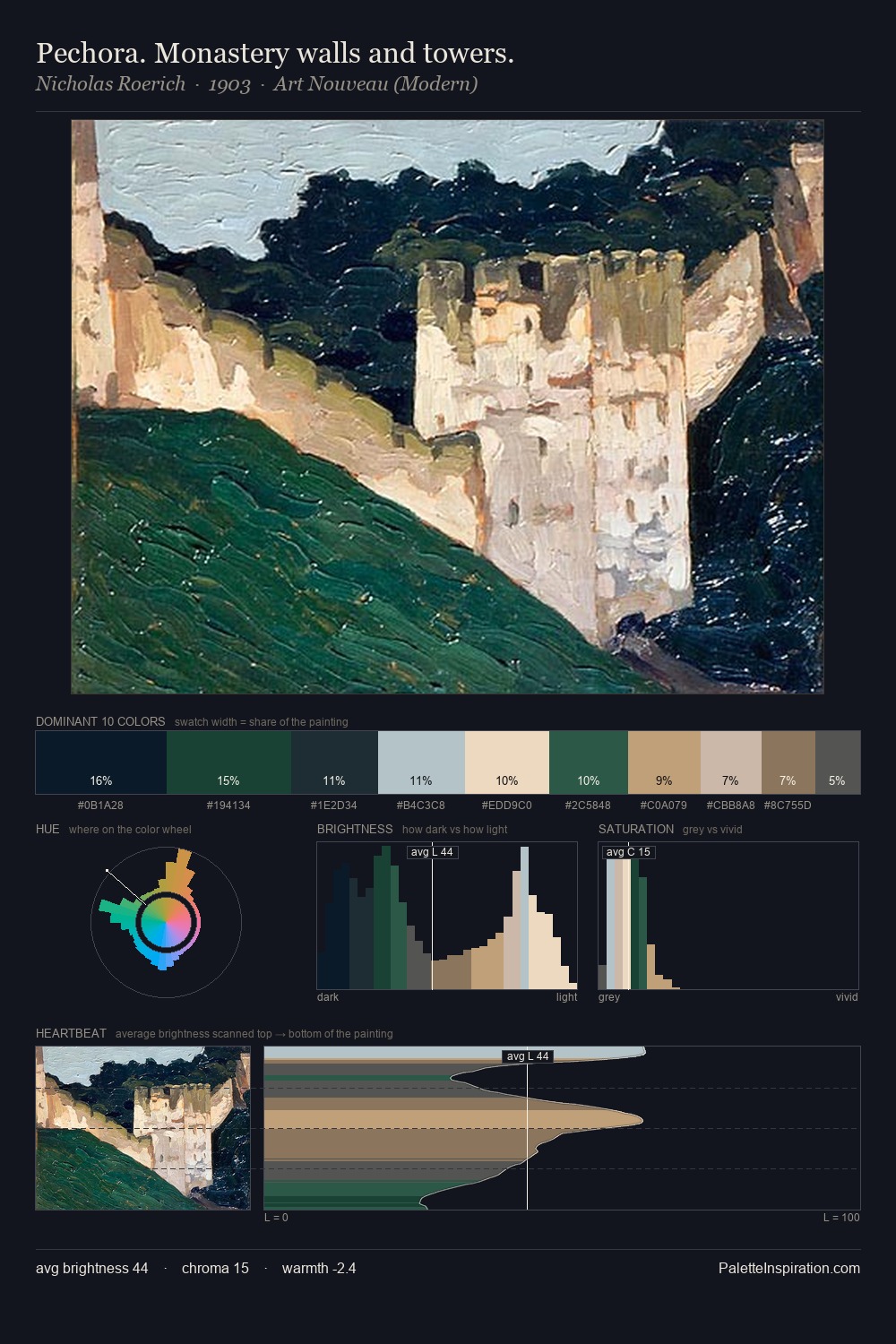Click the 'grey' saturation axis label
This screenshot has height=1344, width=896.
coord(609,997)
